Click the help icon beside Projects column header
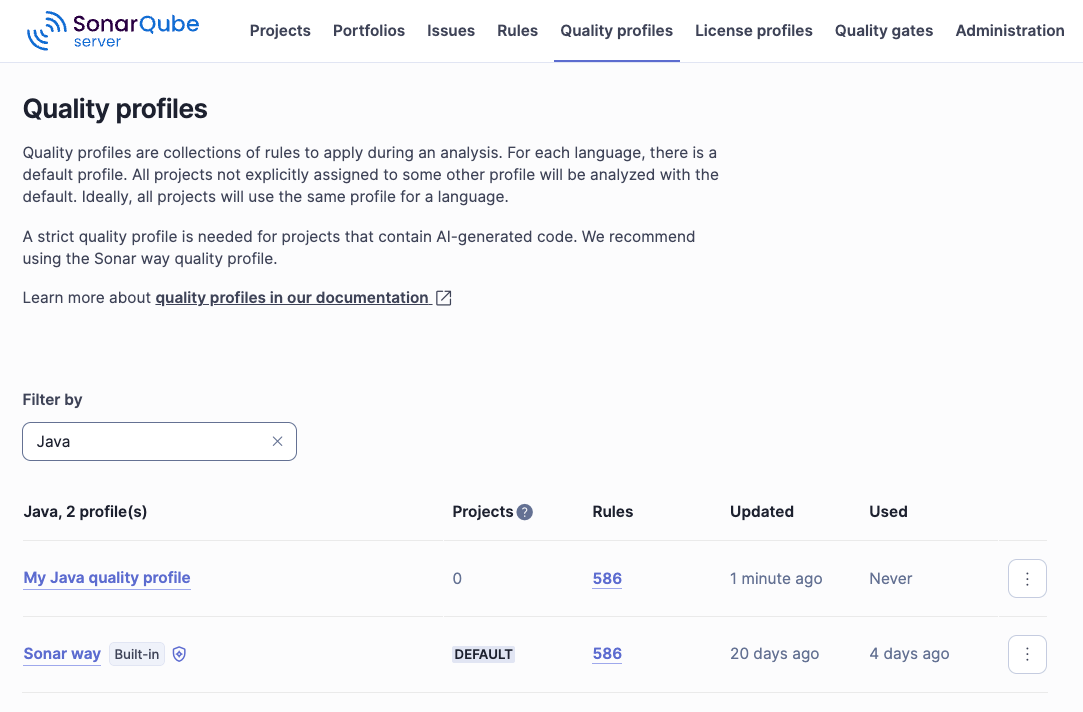This screenshot has height=712, width=1083. coord(525,511)
